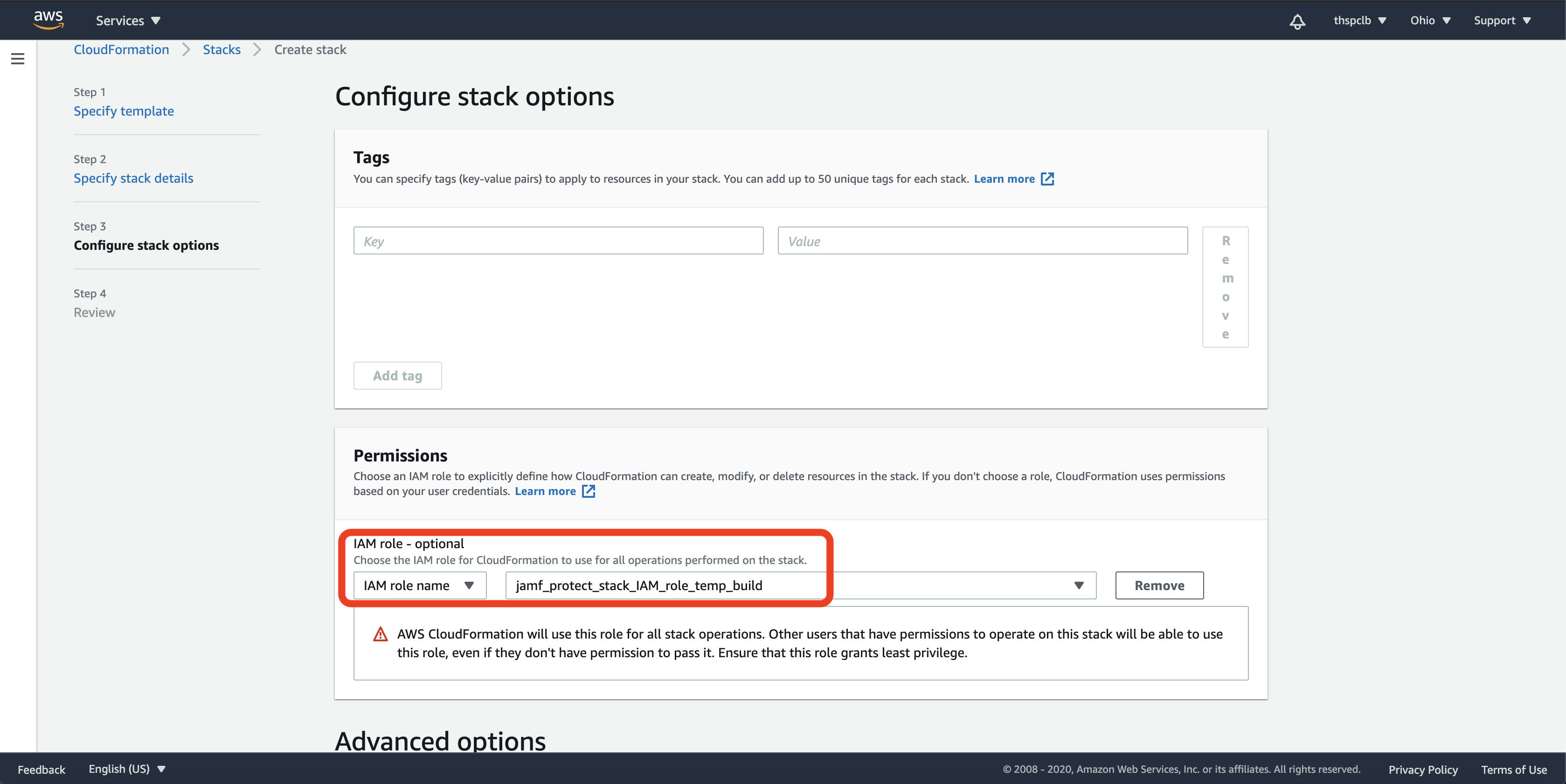Click the Tags section heading
Viewport: 1566px width, 784px height.
click(371, 158)
